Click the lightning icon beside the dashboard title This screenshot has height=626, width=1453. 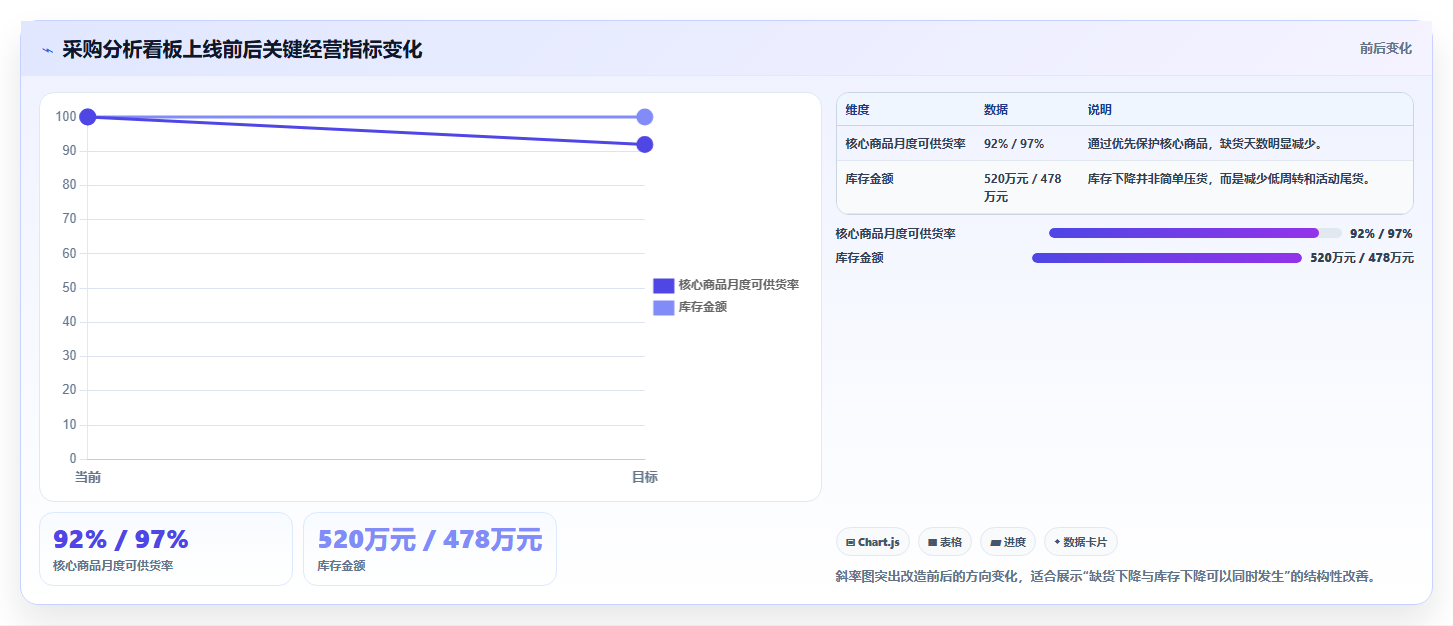click(48, 50)
